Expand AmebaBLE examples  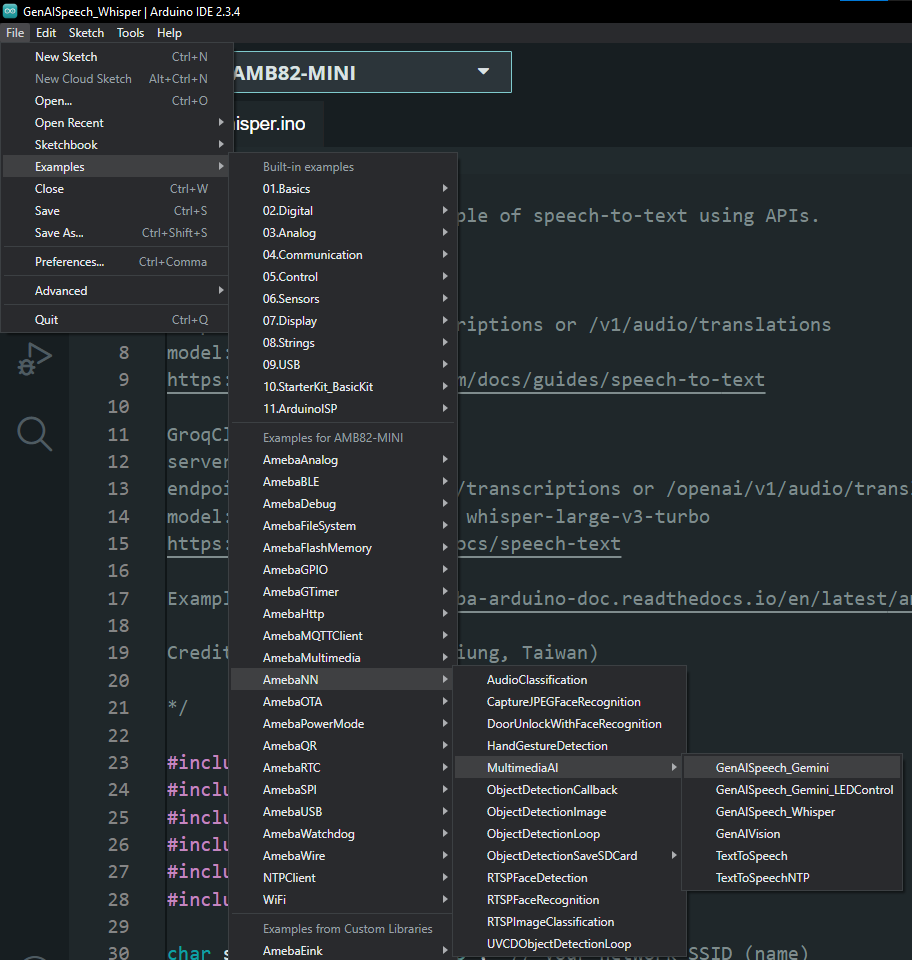pos(343,482)
